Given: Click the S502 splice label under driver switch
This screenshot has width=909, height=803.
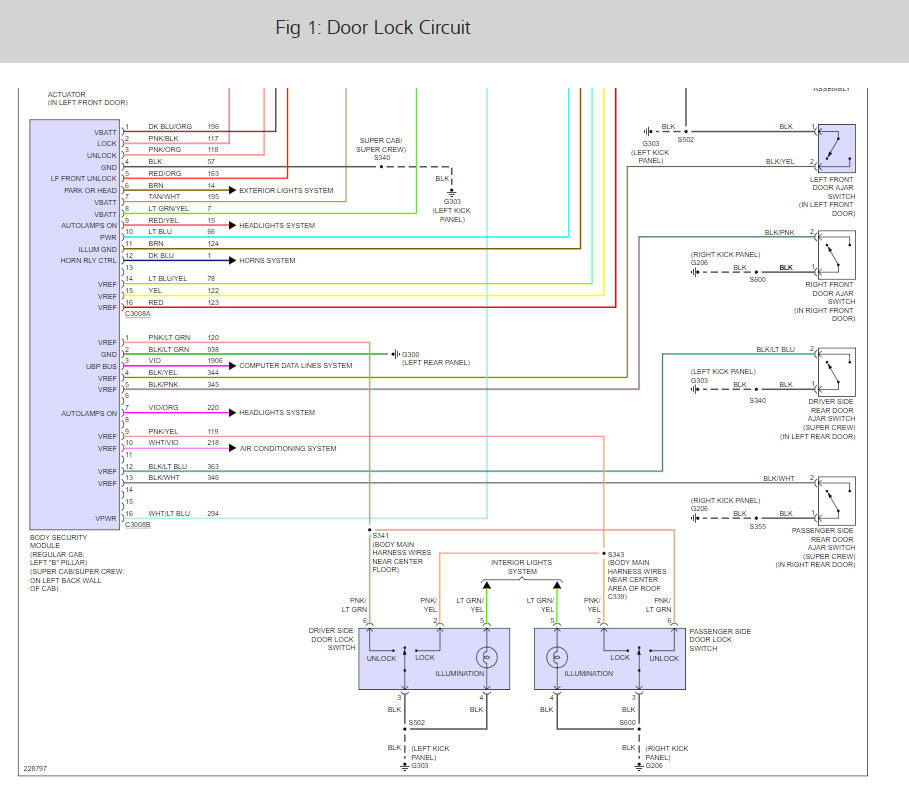Looking at the screenshot, I should 417,722.
